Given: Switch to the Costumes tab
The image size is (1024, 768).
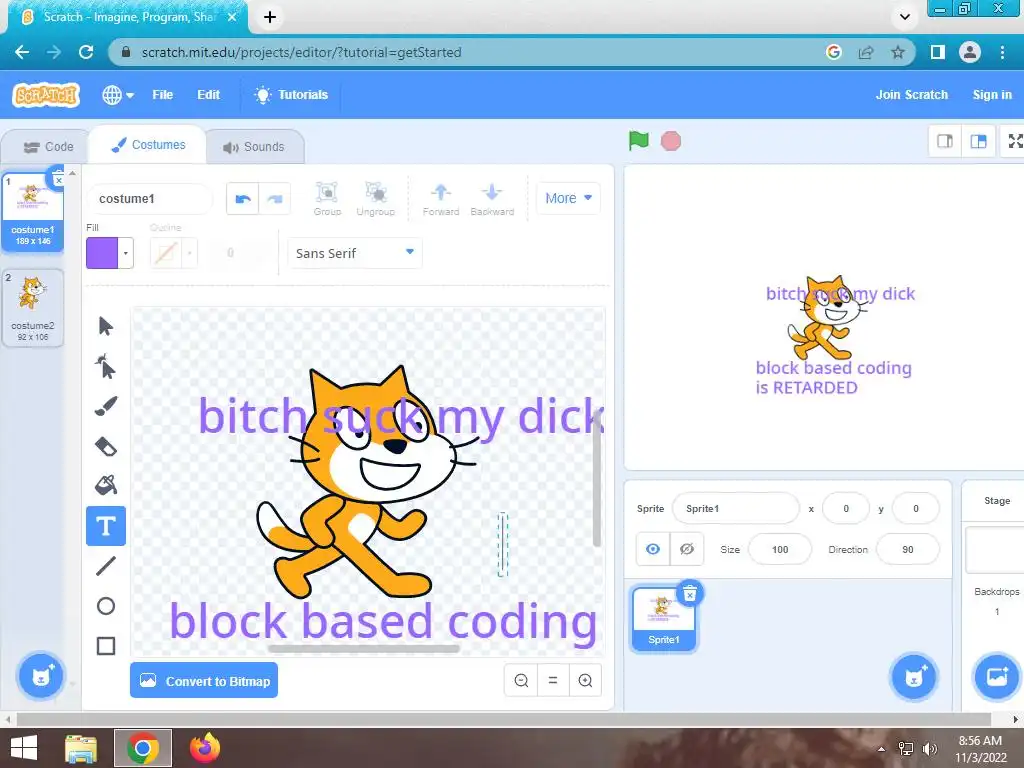Looking at the screenshot, I should pos(148,144).
